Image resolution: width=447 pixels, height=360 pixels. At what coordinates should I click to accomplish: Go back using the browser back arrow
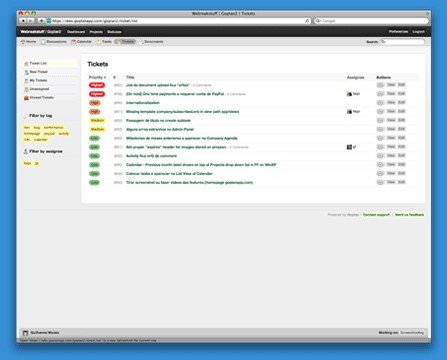pos(23,21)
